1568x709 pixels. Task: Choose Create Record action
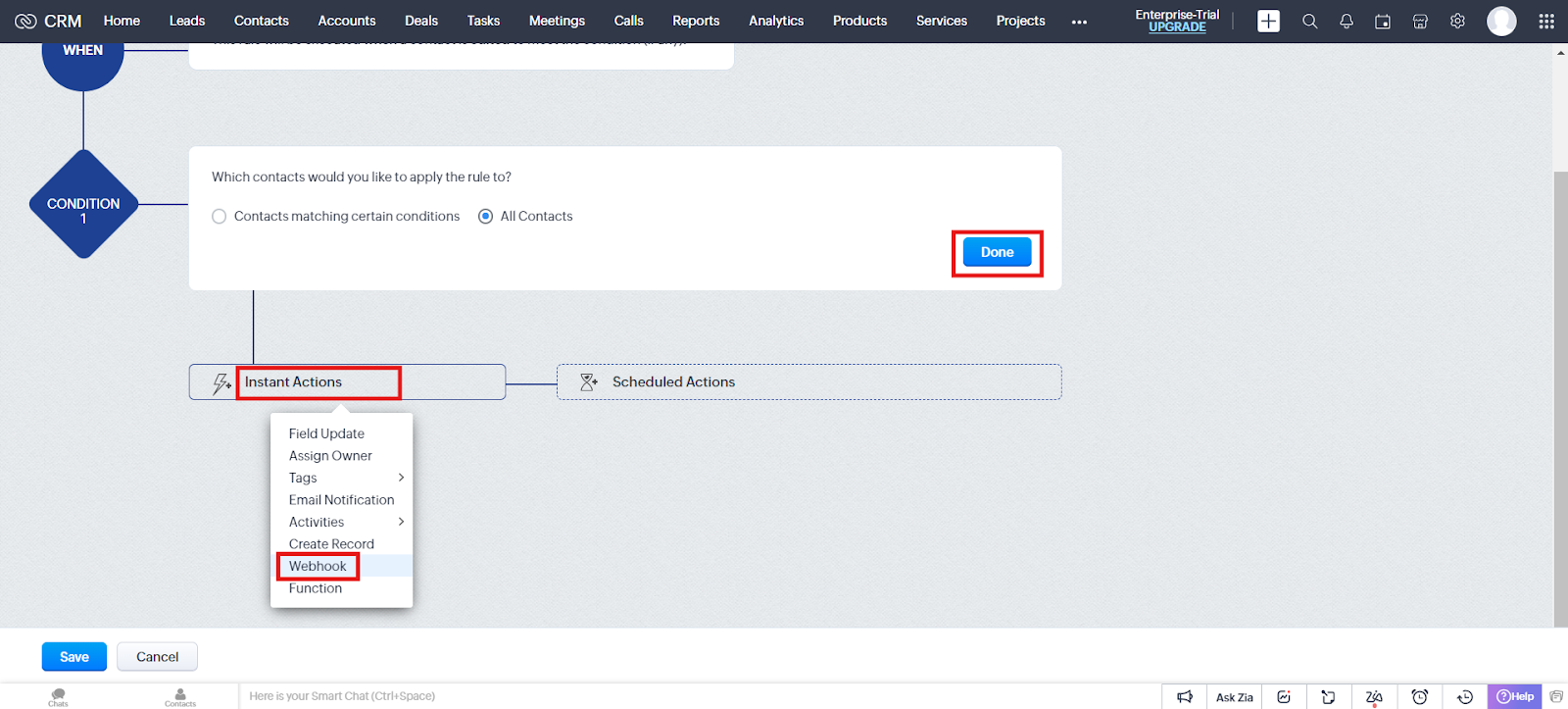(x=331, y=544)
